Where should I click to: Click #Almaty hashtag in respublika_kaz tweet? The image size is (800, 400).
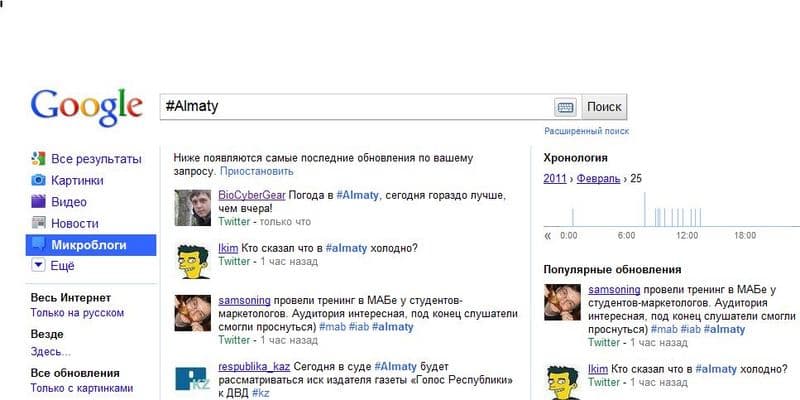tap(396, 367)
